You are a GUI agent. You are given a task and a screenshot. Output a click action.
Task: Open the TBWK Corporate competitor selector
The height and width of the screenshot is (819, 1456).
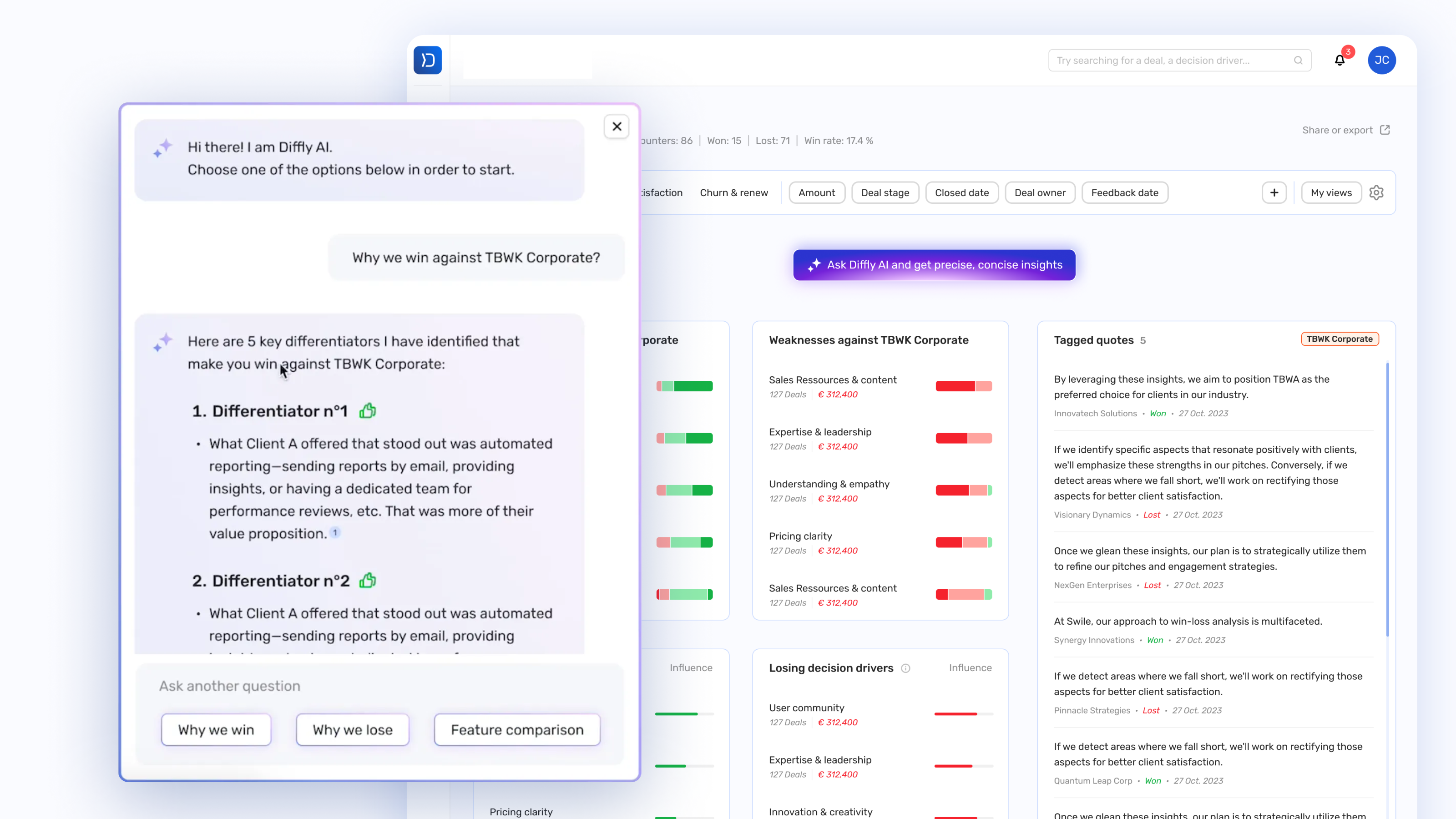[1340, 339]
